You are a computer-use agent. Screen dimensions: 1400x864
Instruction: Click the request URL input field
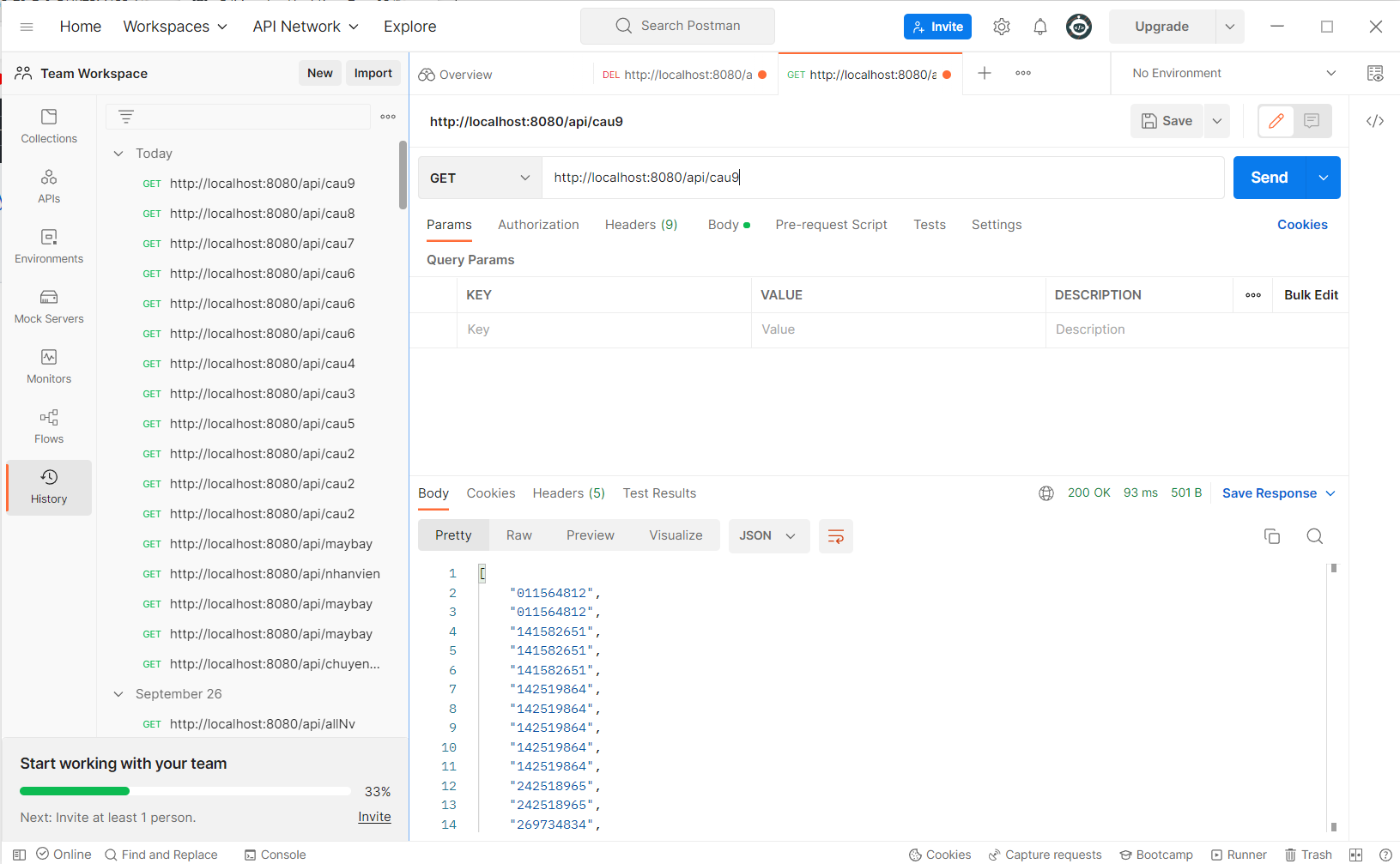coord(883,178)
